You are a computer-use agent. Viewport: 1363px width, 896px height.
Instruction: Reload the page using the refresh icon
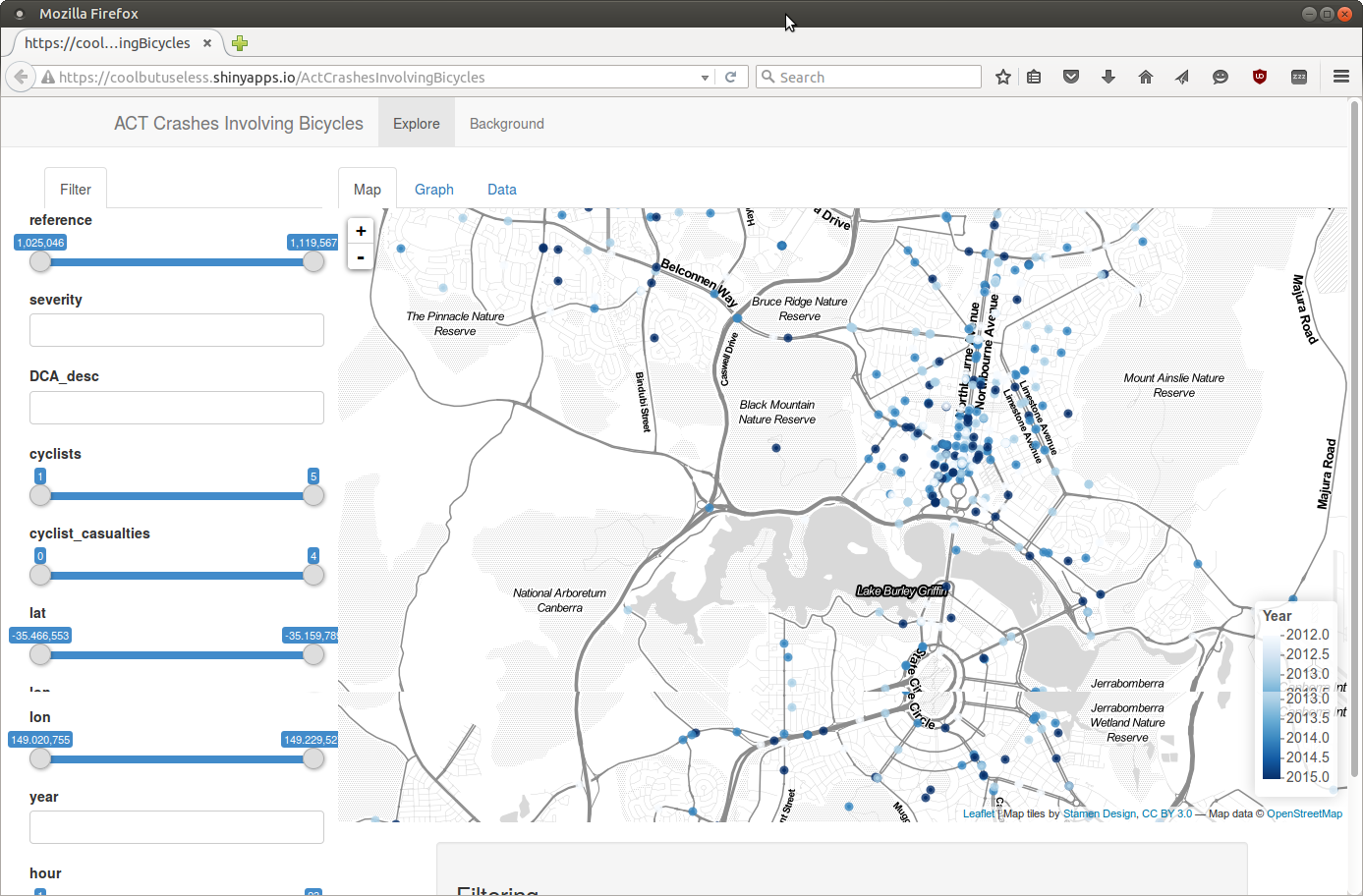pos(730,77)
